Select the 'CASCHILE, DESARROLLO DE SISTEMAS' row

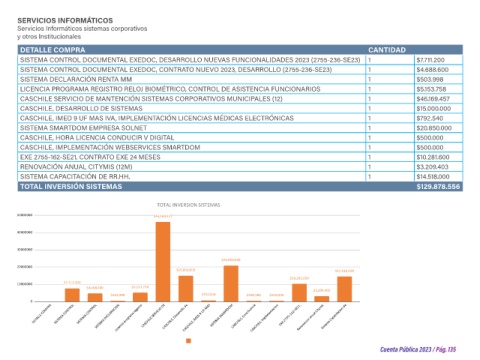[x=240, y=108]
